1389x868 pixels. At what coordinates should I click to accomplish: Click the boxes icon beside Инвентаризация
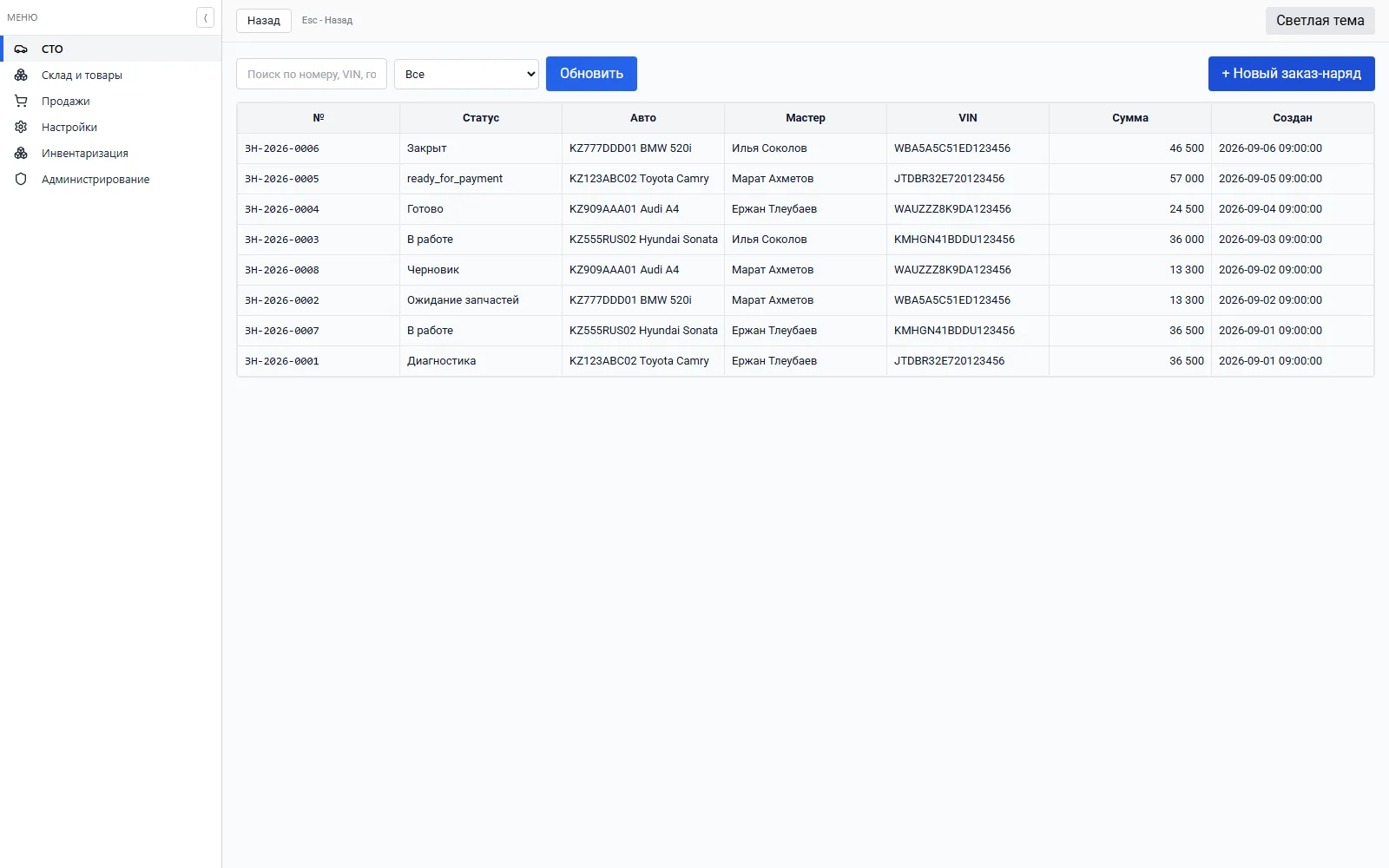pyautogui.click(x=21, y=153)
